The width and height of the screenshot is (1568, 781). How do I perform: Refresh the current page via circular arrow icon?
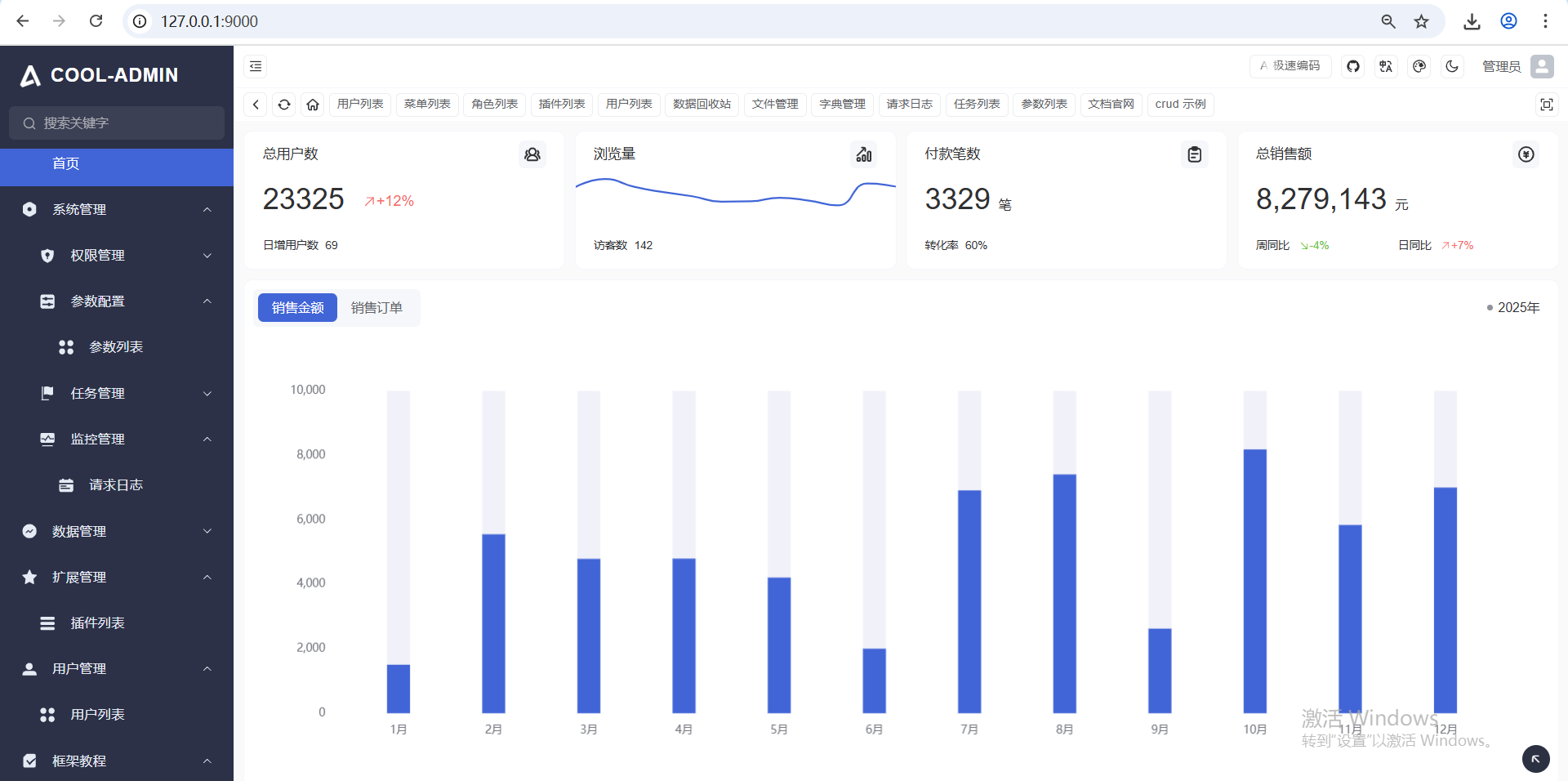pyautogui.click(x=284, y=105)
